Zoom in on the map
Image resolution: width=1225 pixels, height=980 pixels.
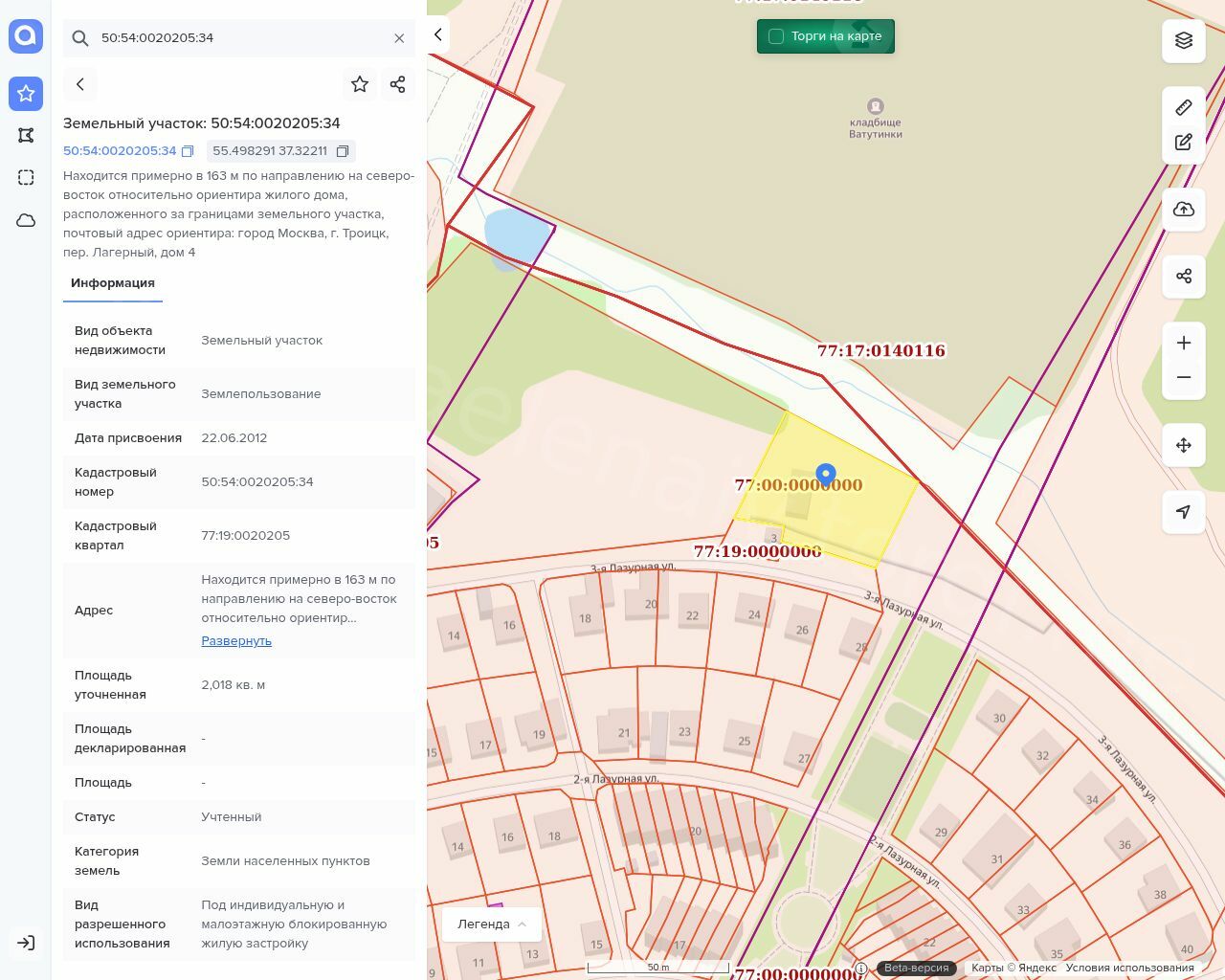pyautogui.click(x=1184, y=343)
